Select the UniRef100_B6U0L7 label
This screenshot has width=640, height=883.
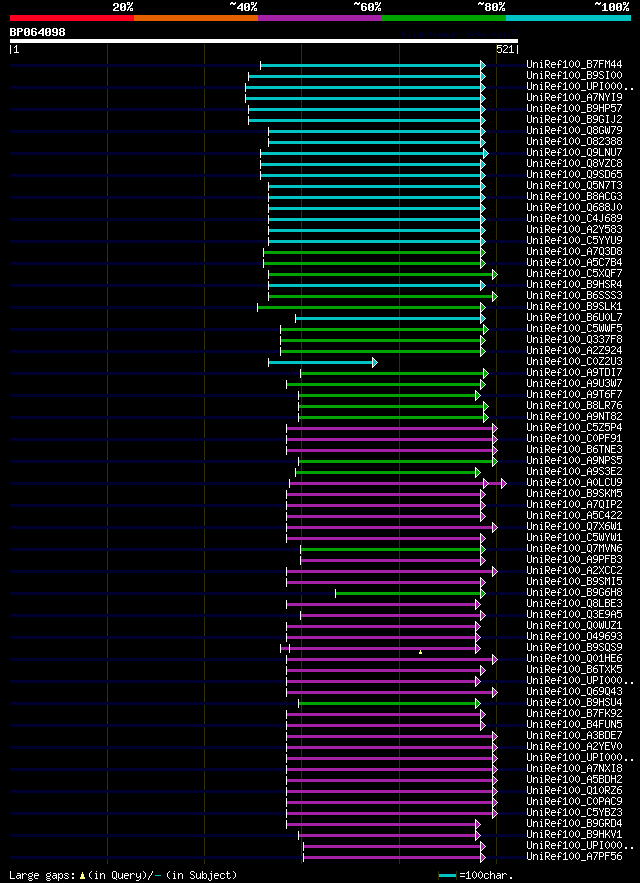[574, 317]
